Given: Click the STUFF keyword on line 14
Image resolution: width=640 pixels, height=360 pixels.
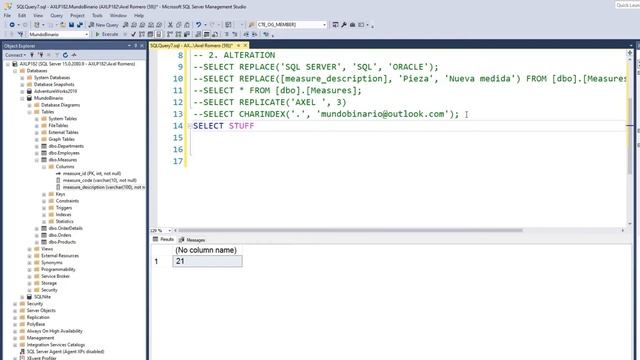Looking at the screenshot, I should (x=241, y=126).
